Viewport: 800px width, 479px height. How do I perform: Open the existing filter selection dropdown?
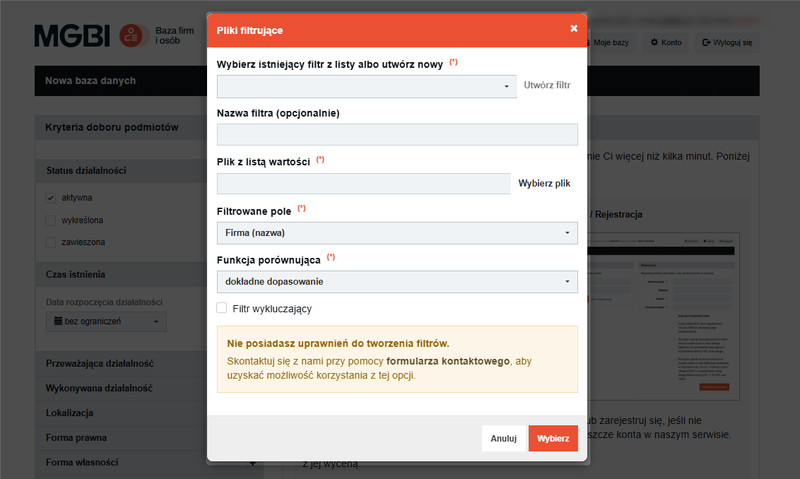(366, 87)
